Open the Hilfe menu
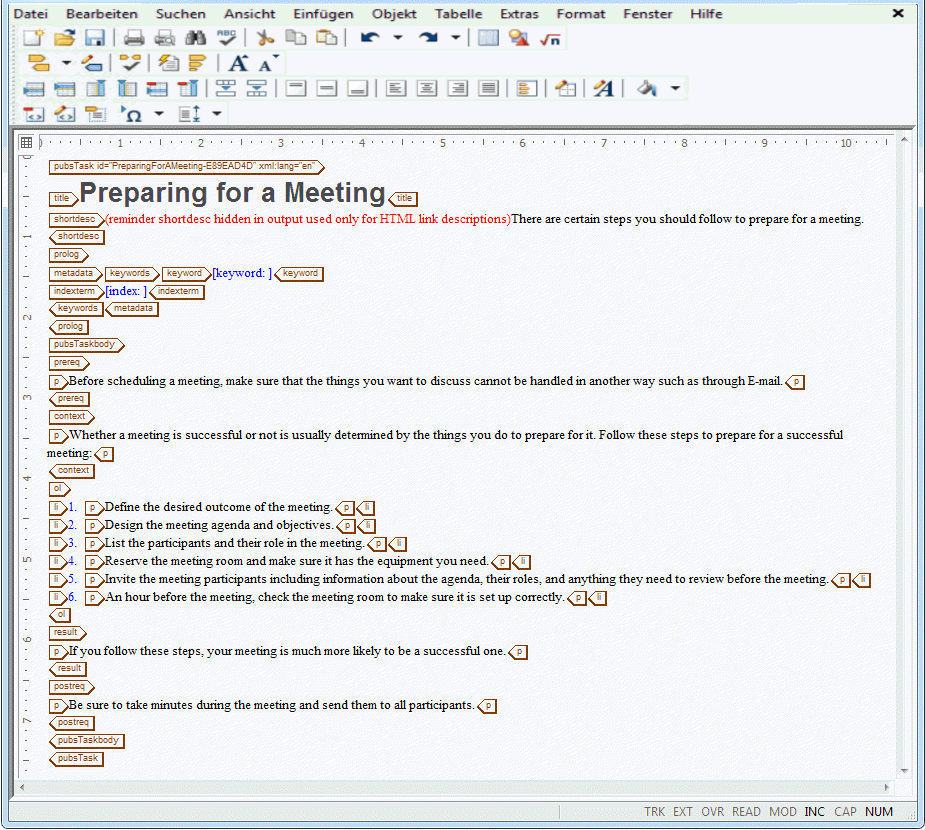 [x=706, y=14]
